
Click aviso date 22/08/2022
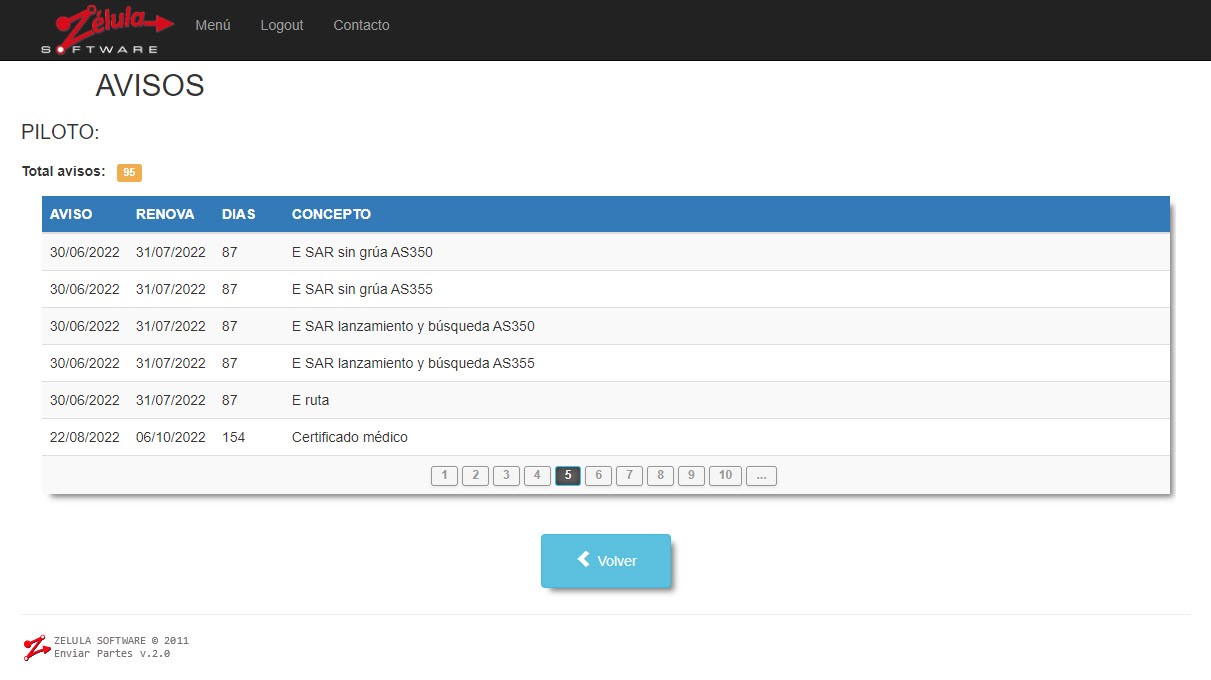[x=85, y=437]
